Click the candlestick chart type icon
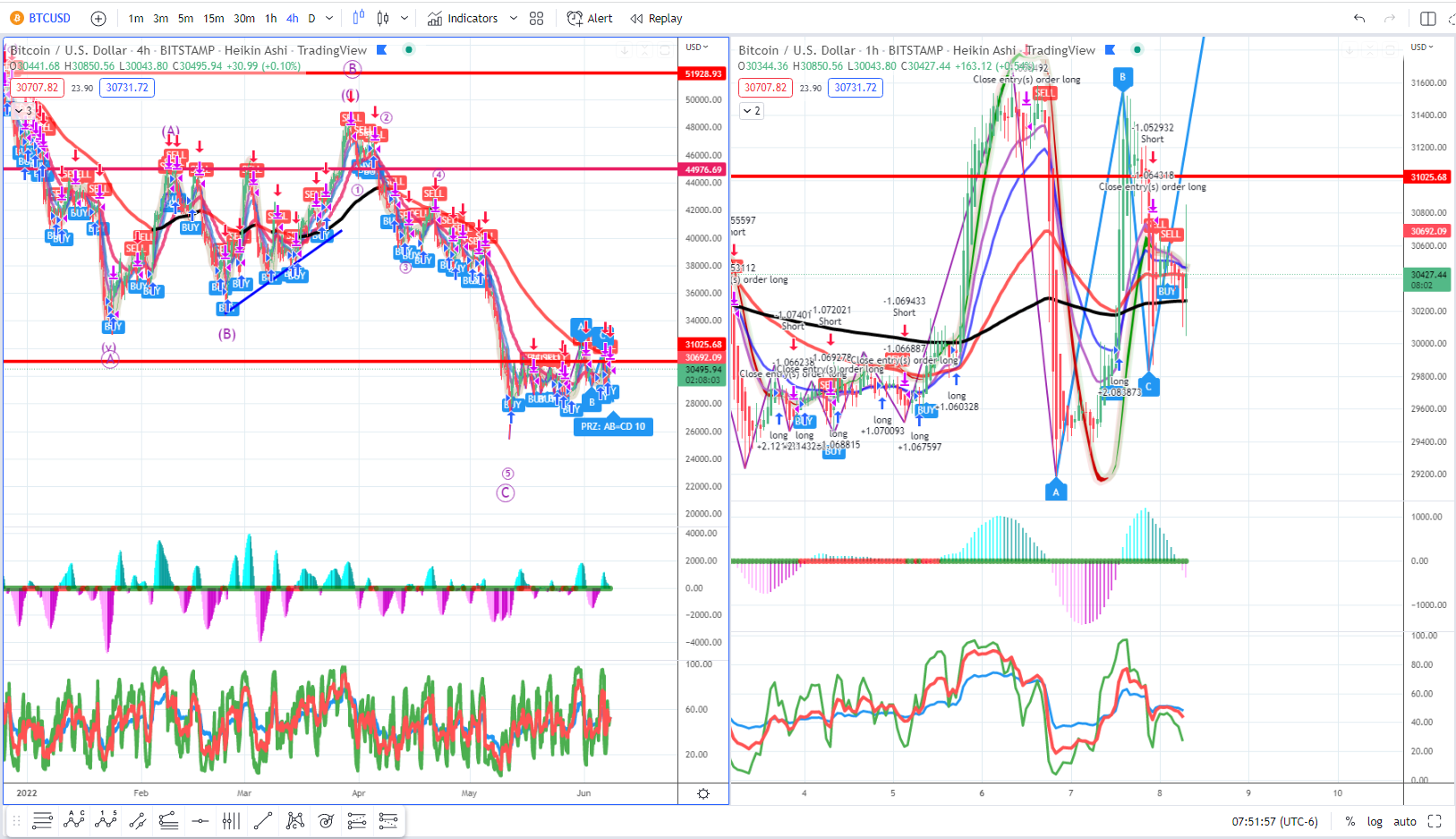 coord(383,18)
